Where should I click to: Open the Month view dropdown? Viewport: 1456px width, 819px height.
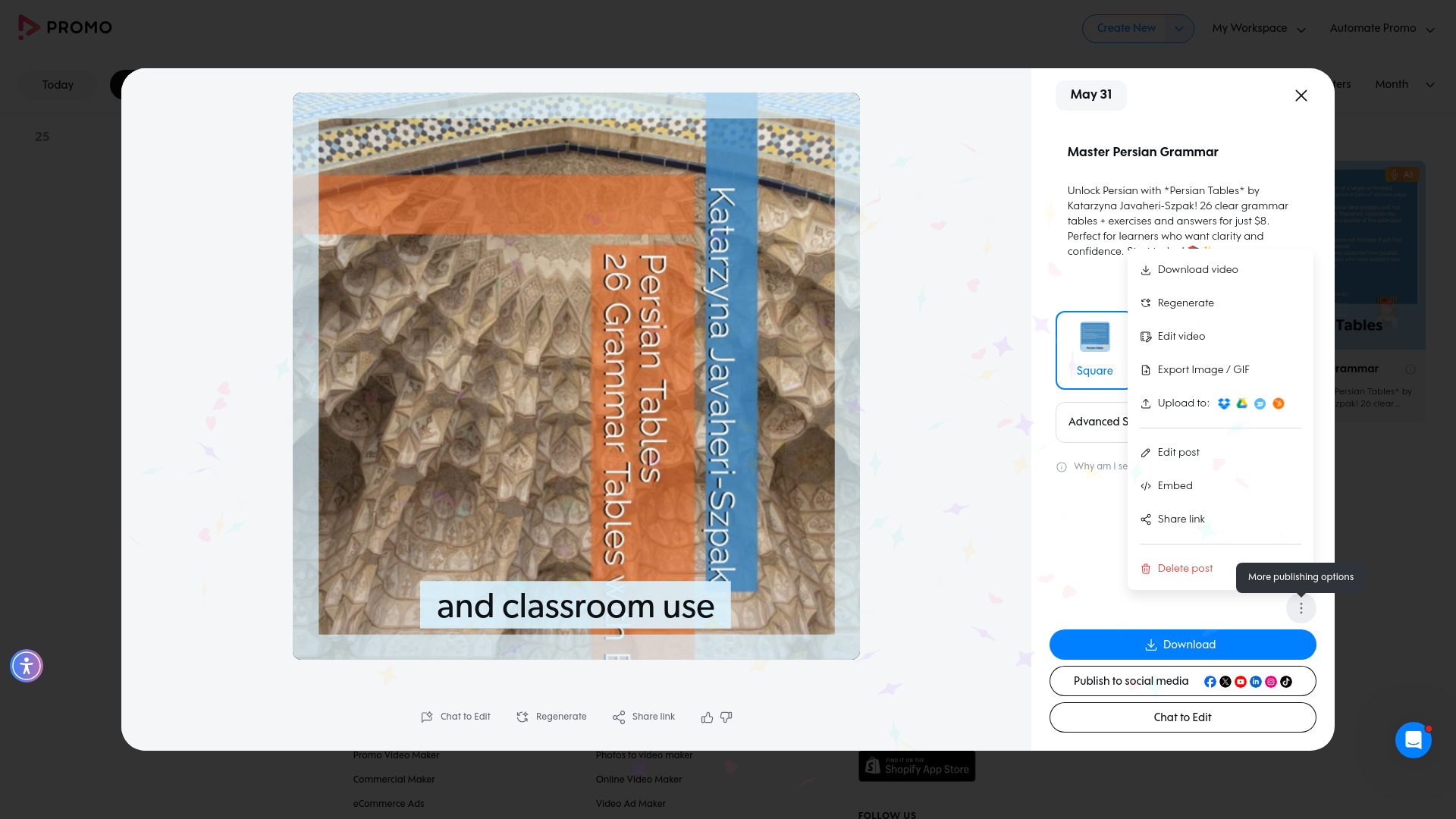(x=1404, y=85)
